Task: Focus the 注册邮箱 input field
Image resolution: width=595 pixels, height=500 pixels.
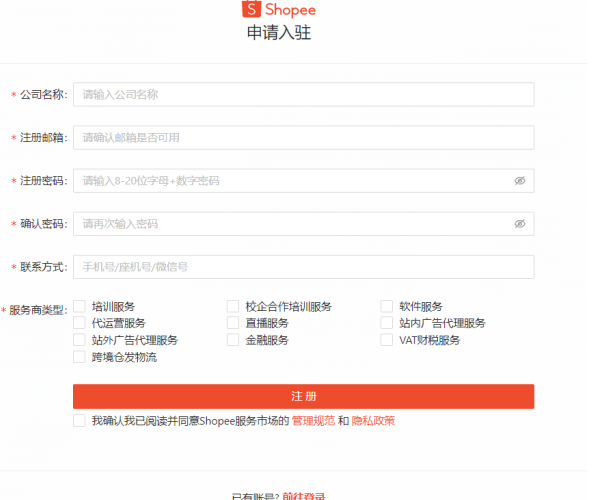Action: point(304,138)
